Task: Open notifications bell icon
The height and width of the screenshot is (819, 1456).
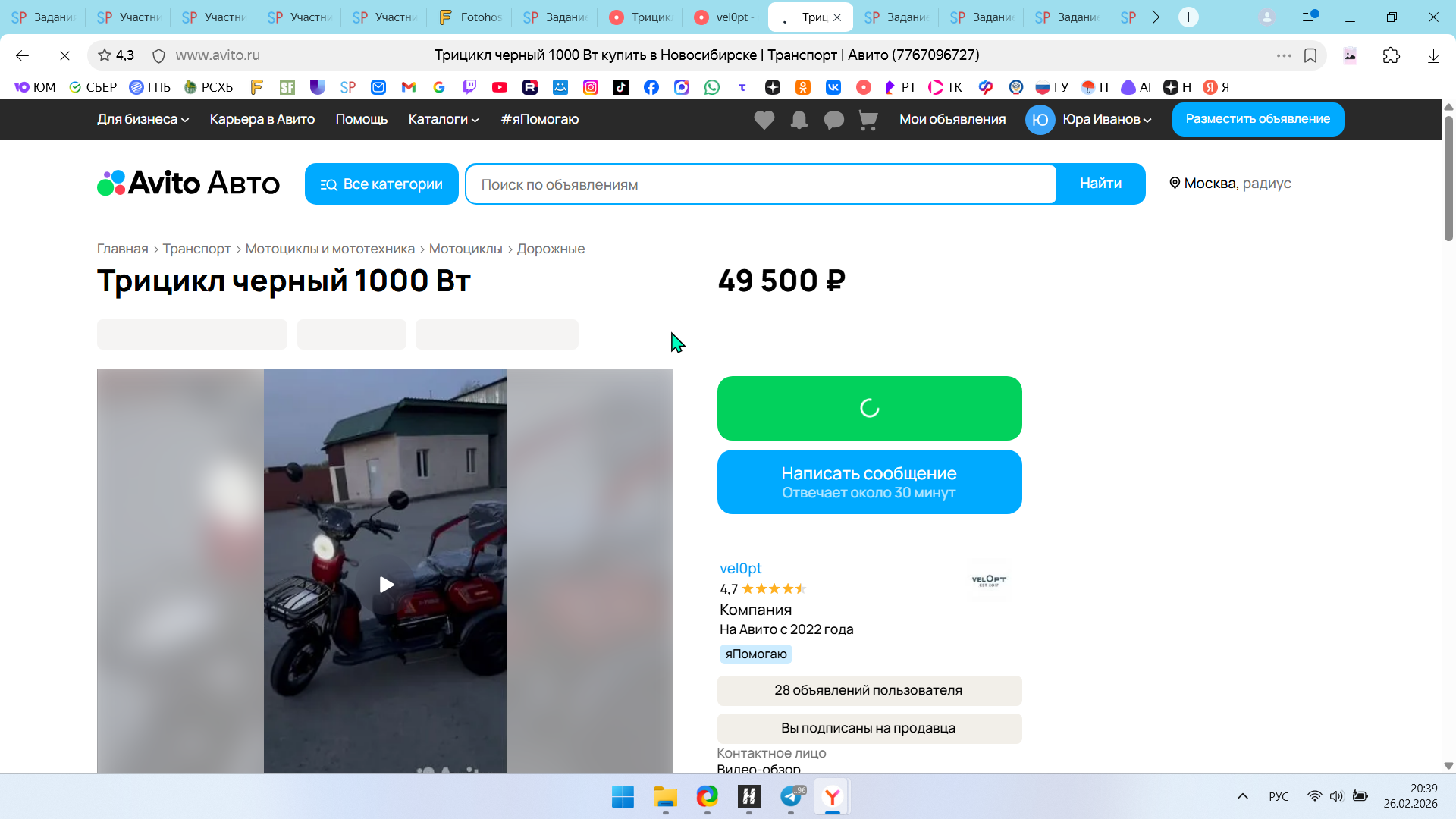Action: coord(799,120)
